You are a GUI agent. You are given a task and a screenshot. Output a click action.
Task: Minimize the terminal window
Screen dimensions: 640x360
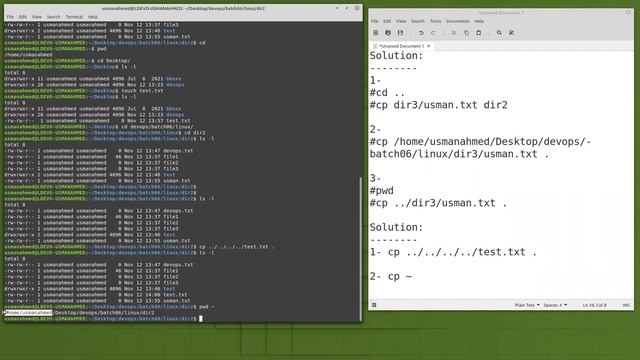pos(337,8)
